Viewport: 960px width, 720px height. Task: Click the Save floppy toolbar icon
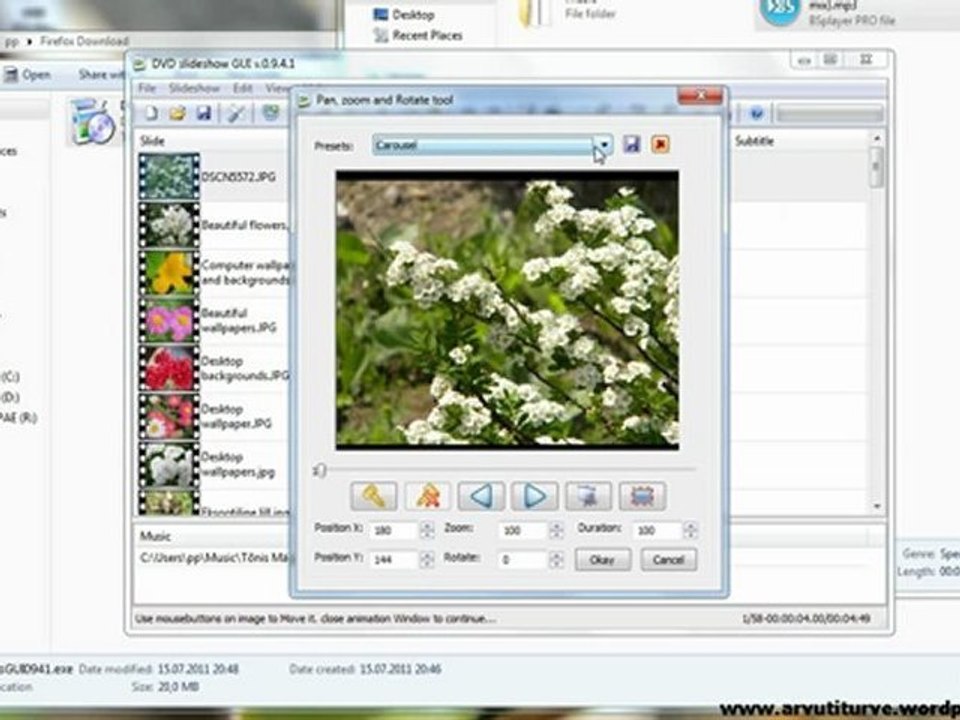(204, 113)
